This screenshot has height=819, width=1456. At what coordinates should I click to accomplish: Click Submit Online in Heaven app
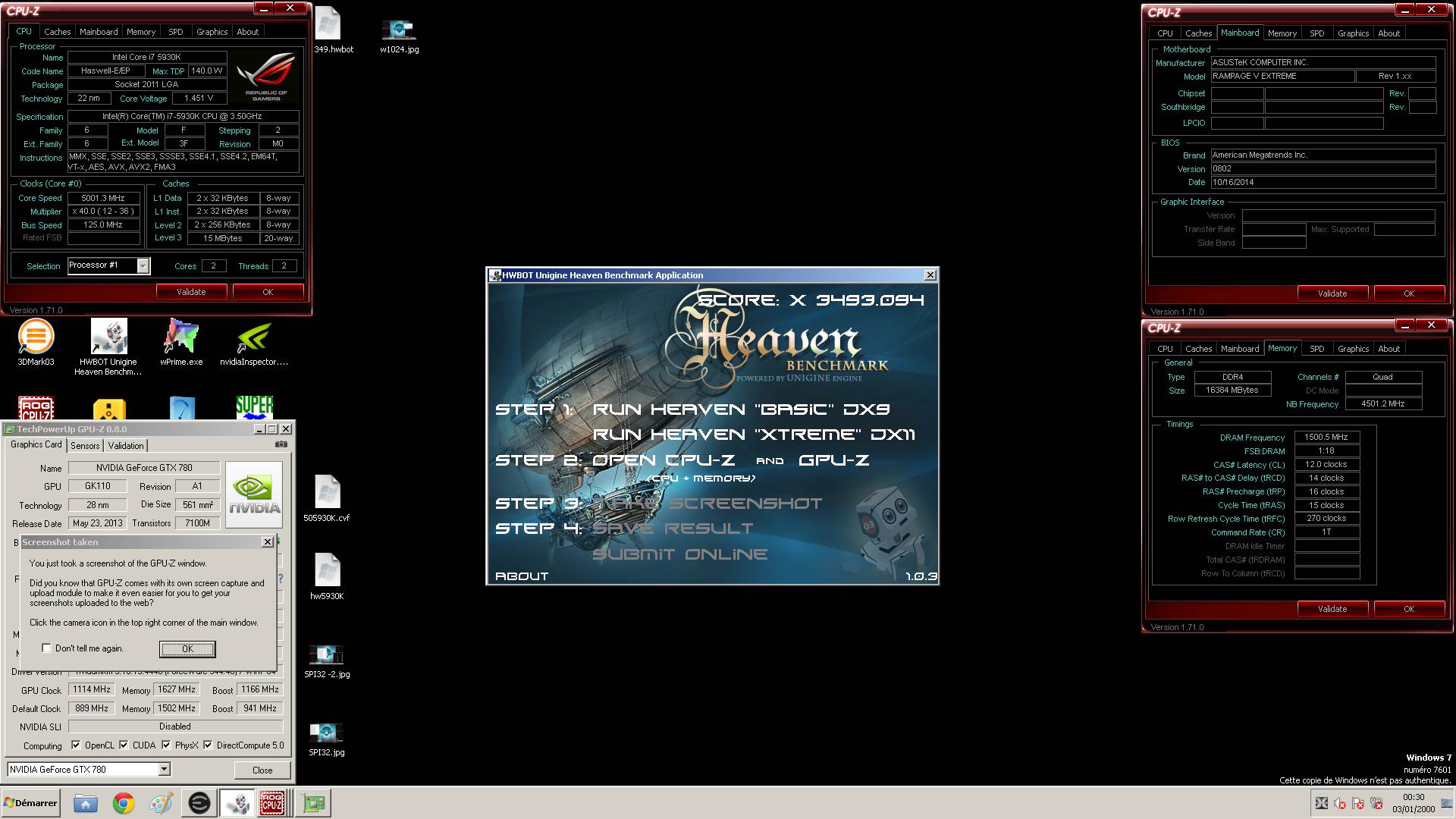coord(679,554)
